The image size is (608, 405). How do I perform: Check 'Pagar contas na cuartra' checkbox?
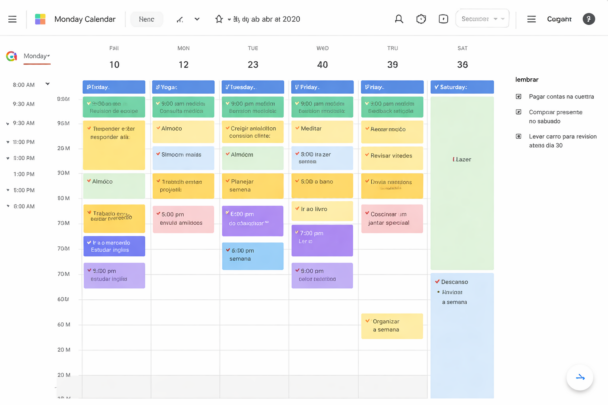[x=519, y=97]
